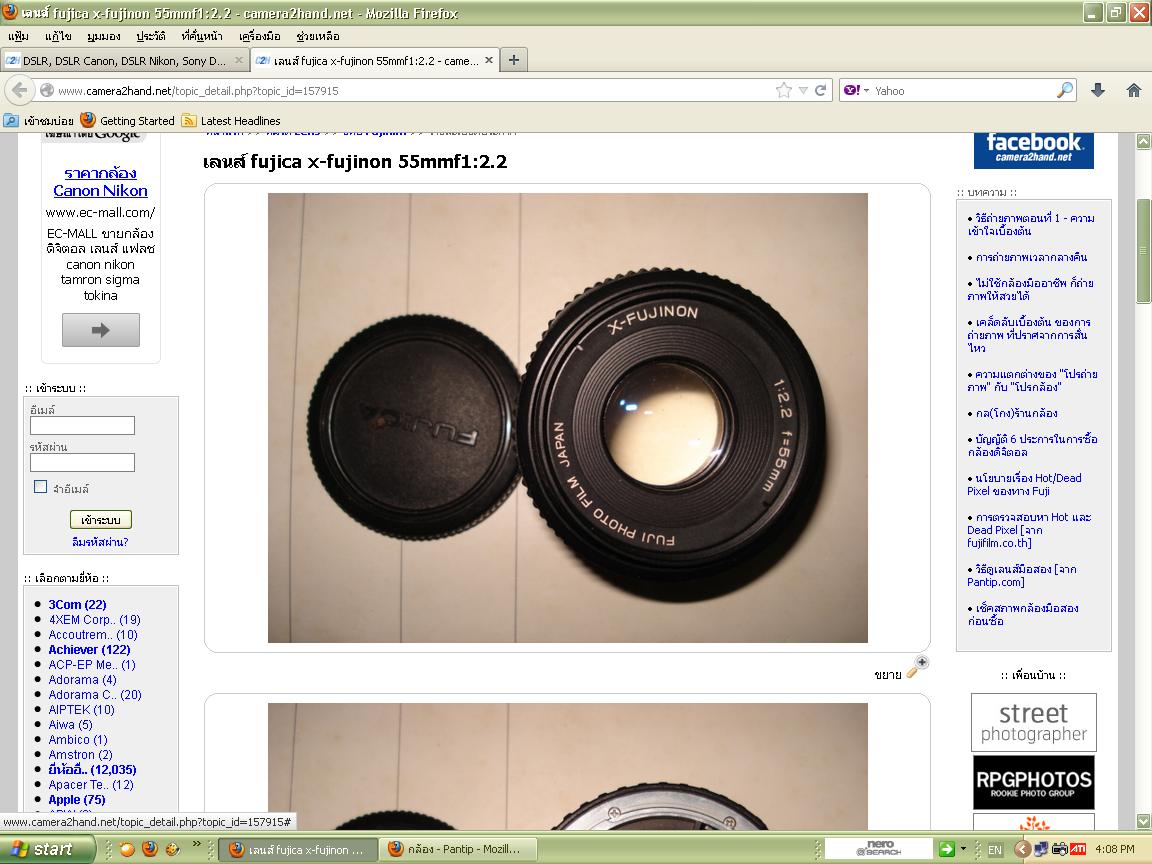
Task: Open the แฟ้ม (File) menu
Action: click(x=18, y=36)
